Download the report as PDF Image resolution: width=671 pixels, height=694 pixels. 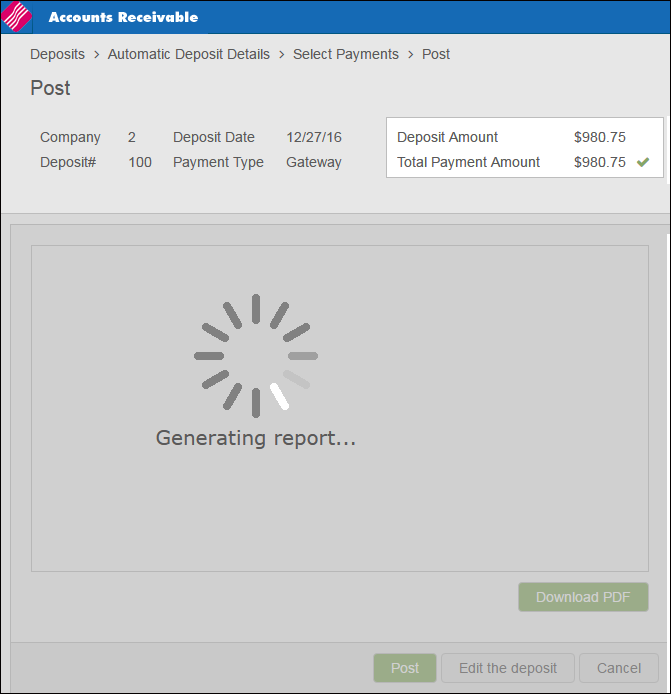[583, 597]
